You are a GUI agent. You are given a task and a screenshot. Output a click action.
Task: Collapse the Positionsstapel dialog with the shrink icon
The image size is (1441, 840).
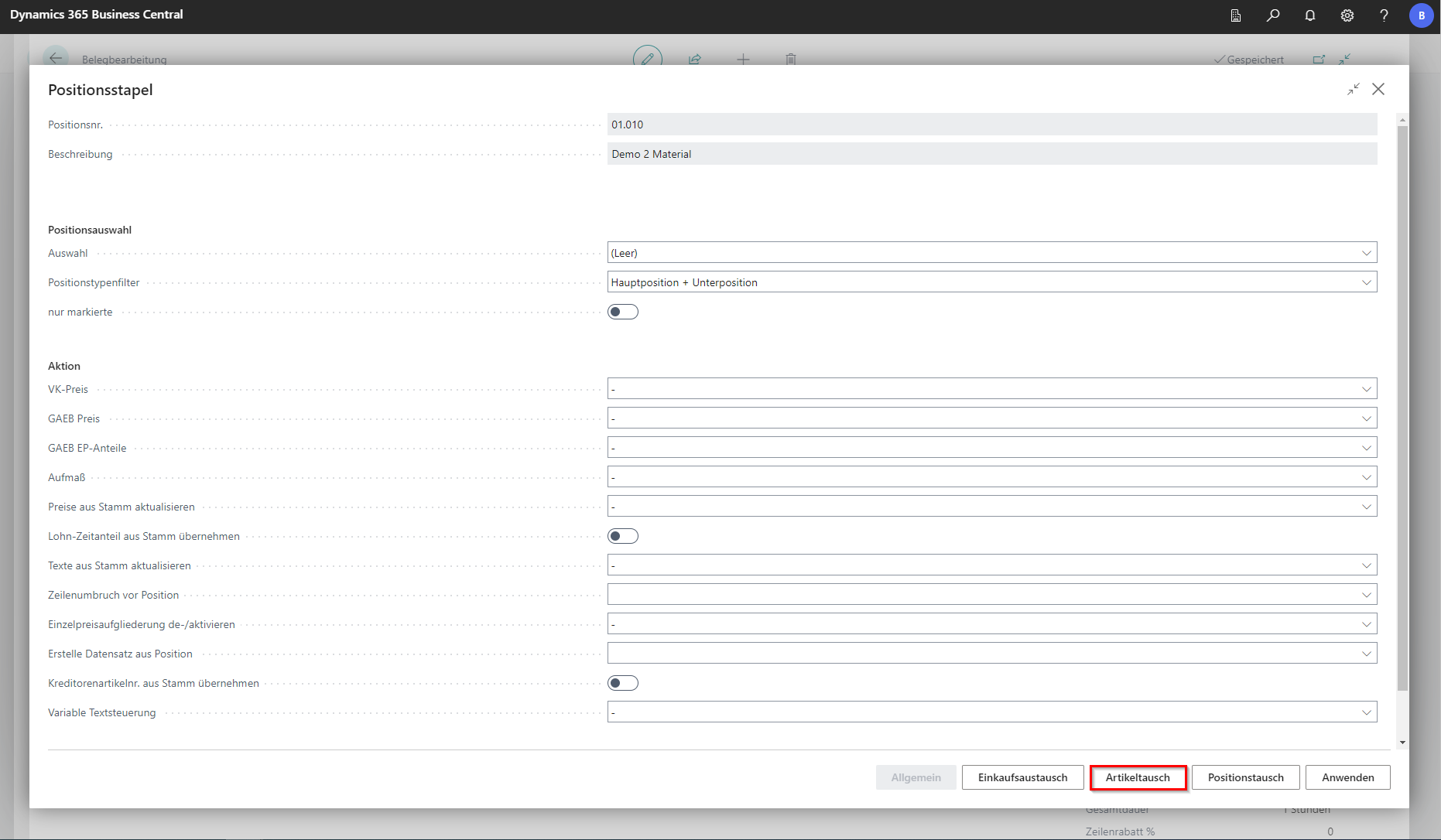1353,90
